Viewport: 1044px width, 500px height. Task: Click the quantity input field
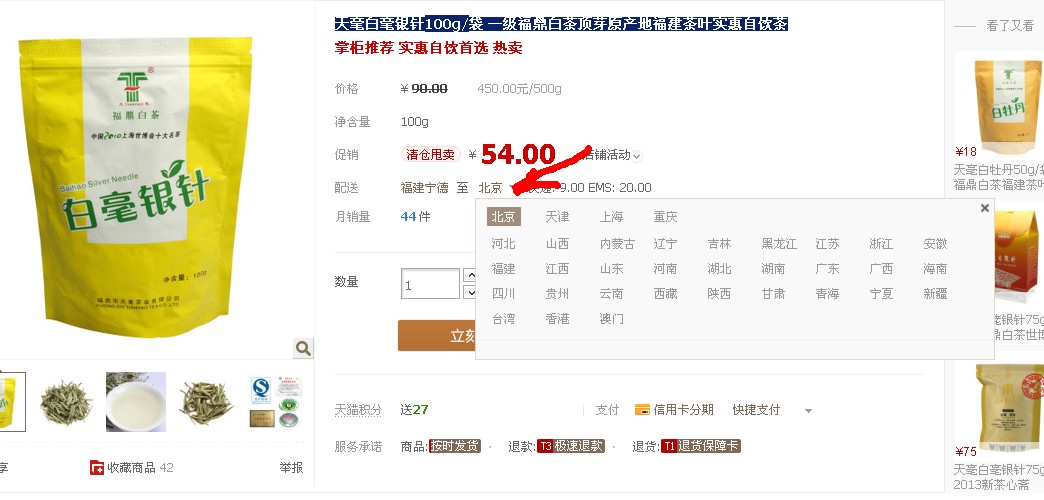[430, 284]
